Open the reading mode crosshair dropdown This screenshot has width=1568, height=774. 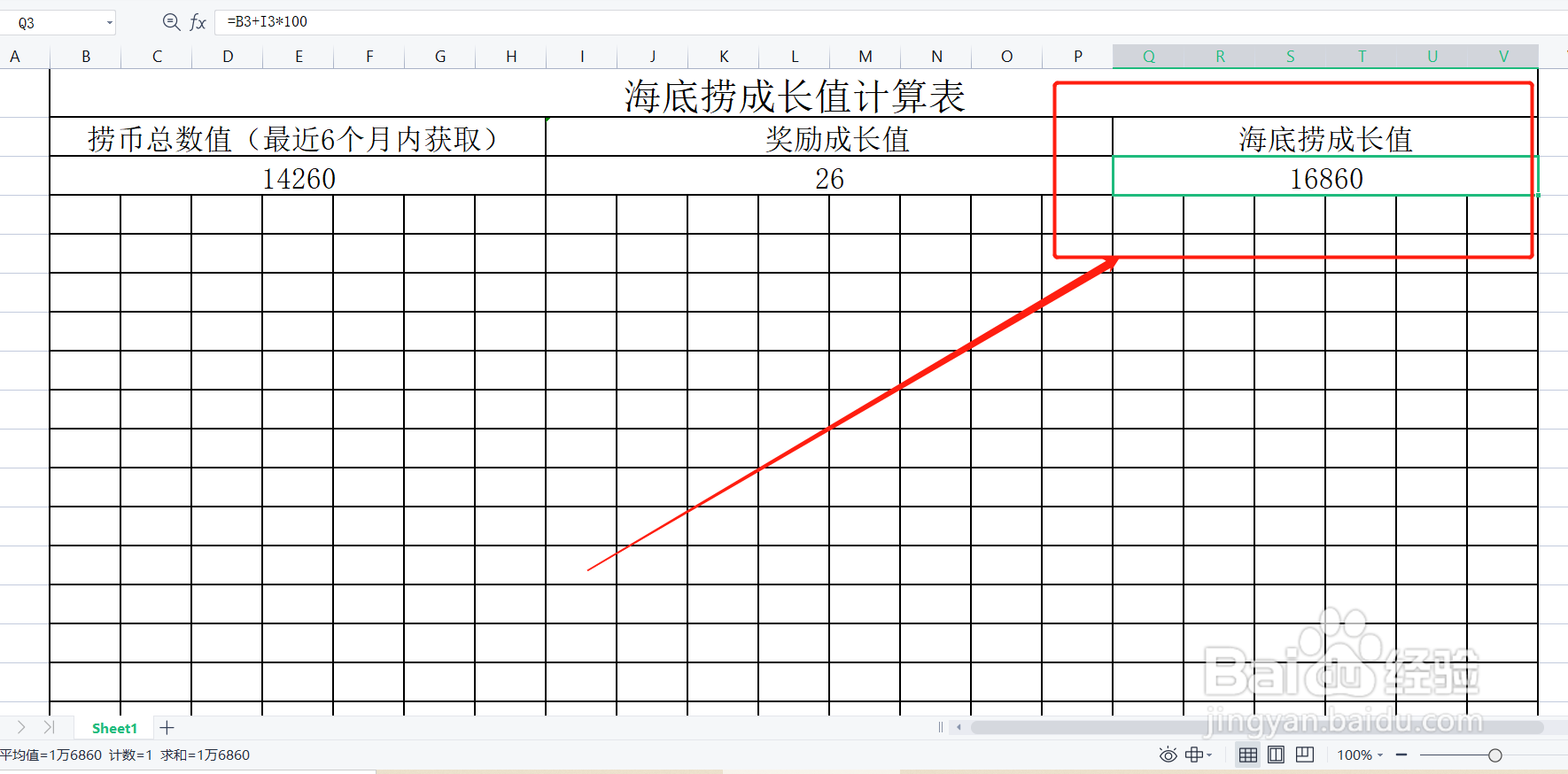(1199, 755)
